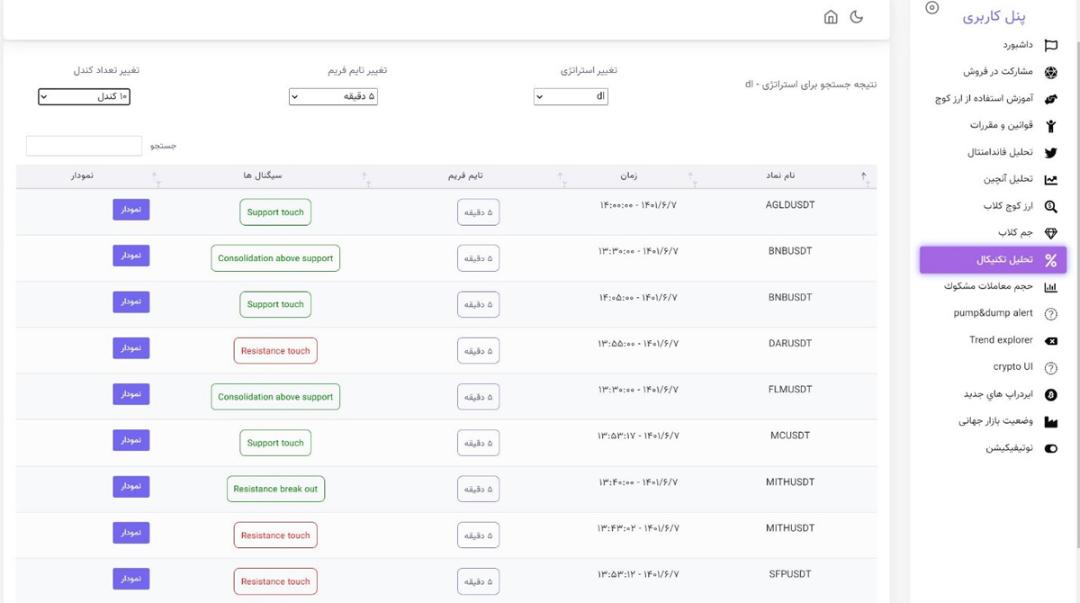The width and height of the screenshot is (1080, 603).
Task: Toggle dark mode with moon icon
Action: coord(856,17)
